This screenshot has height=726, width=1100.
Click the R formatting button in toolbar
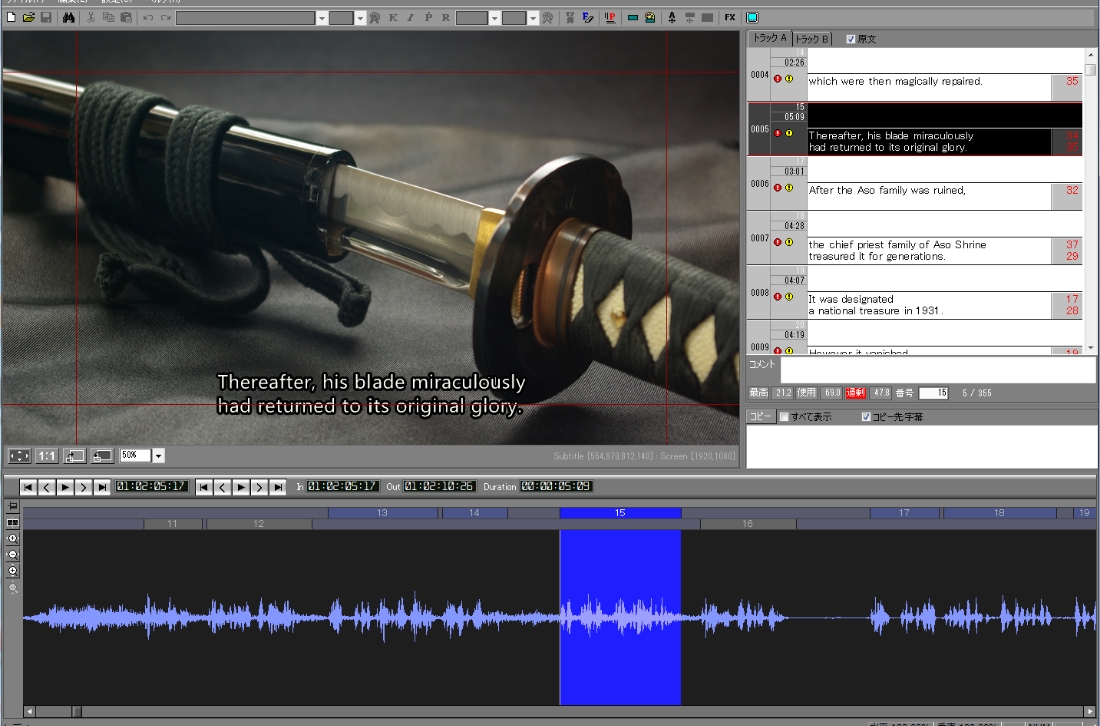(x=445, y=18)
